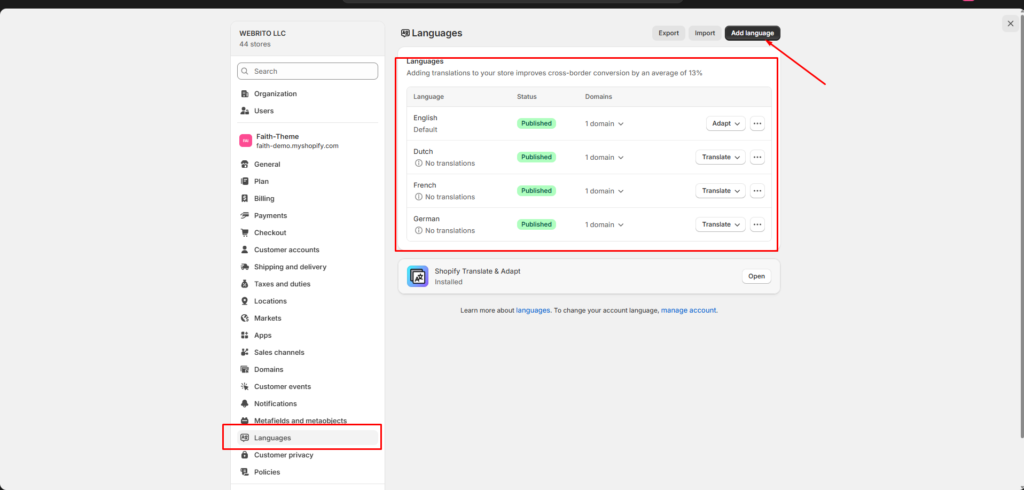
Task: Click the Installed status text
Action: click(449, 282)
